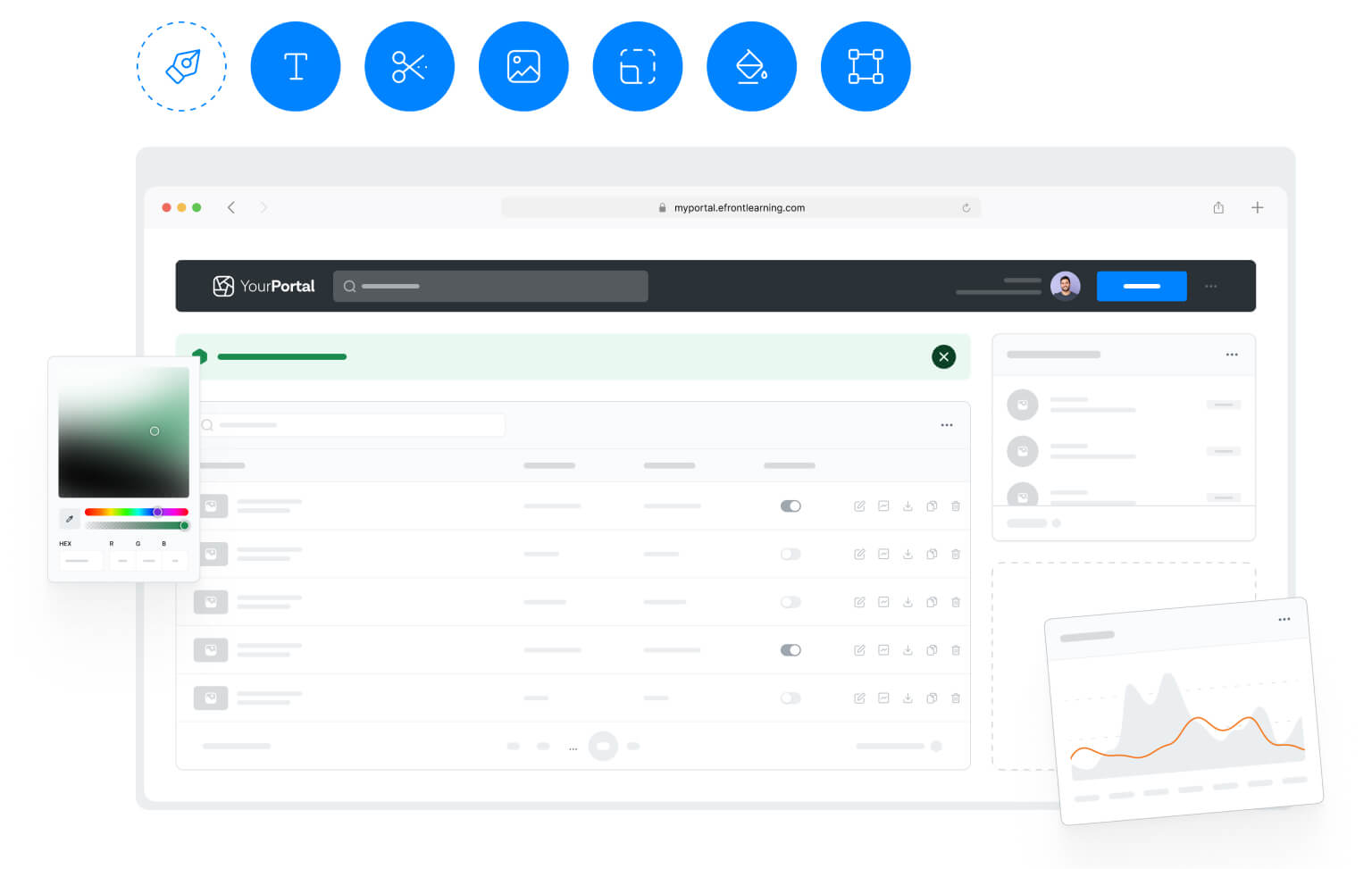
Task: Click the rainbow hue slider
Action: pos(136,512)
